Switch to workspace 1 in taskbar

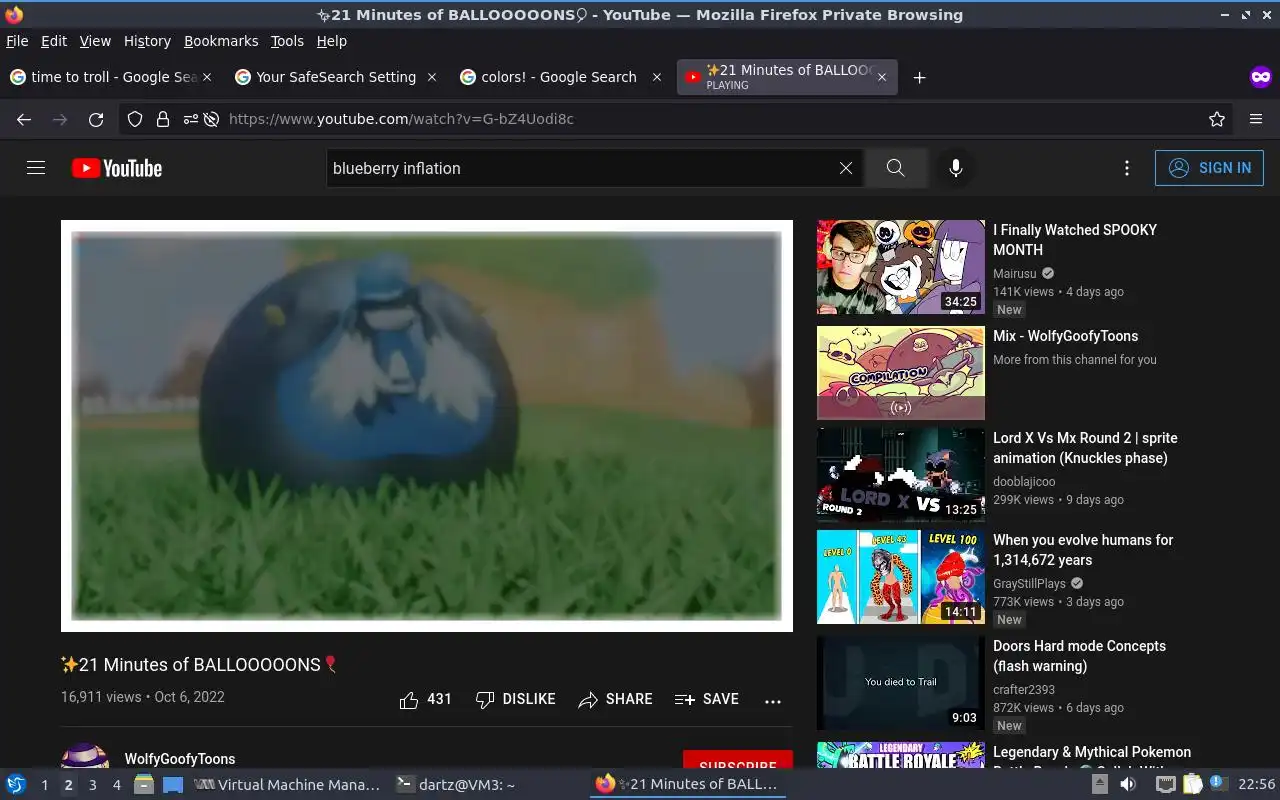pos(44,785)
